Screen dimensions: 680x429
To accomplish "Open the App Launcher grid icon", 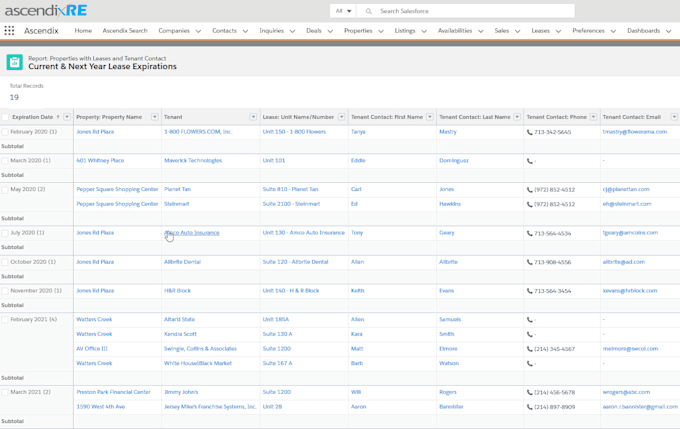I will tap(9, 30).
